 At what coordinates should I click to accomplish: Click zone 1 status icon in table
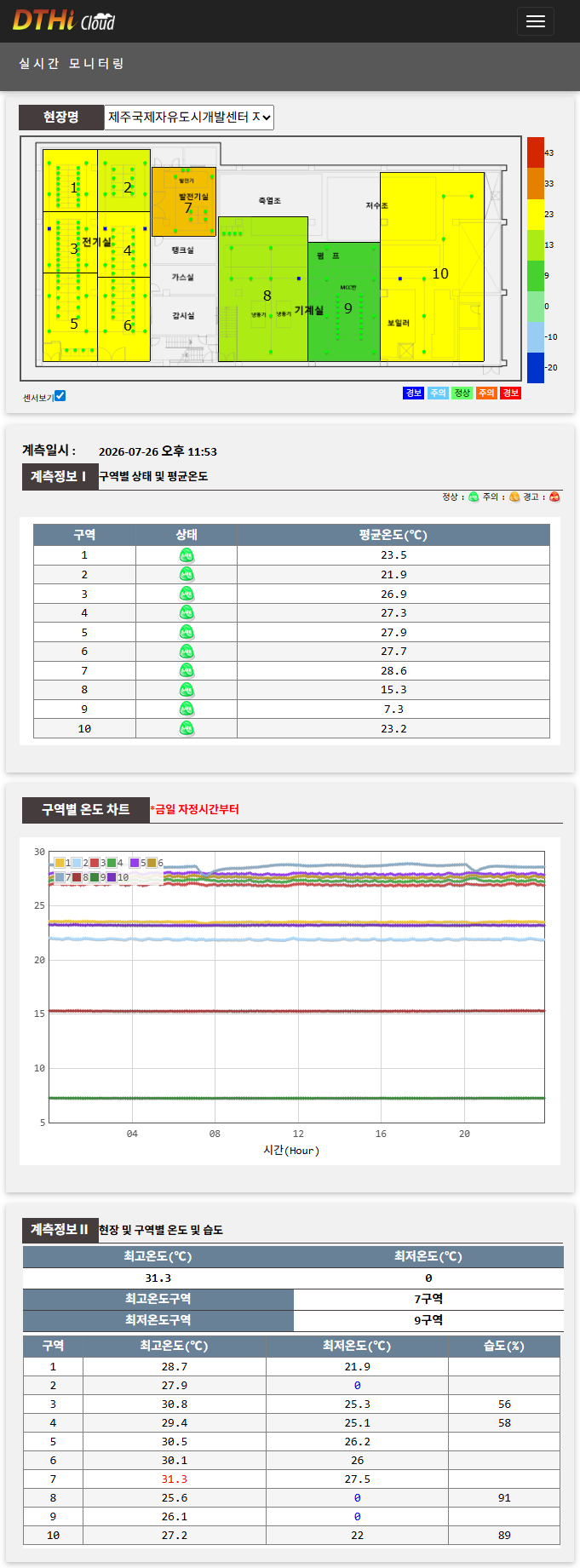(x=187, y=555)
